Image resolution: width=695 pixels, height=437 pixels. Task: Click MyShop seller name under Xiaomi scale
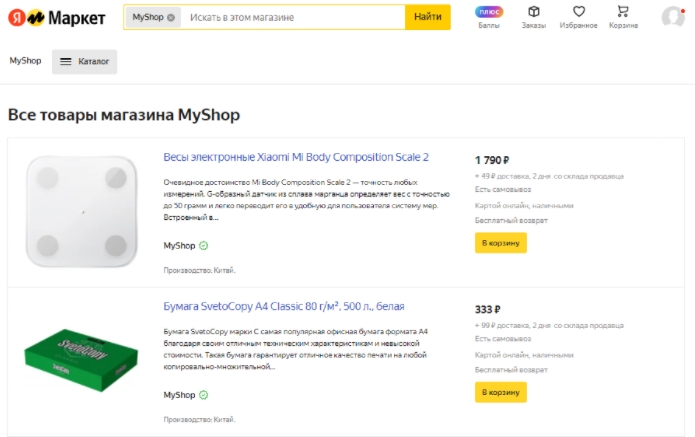[x=179, y=246]
